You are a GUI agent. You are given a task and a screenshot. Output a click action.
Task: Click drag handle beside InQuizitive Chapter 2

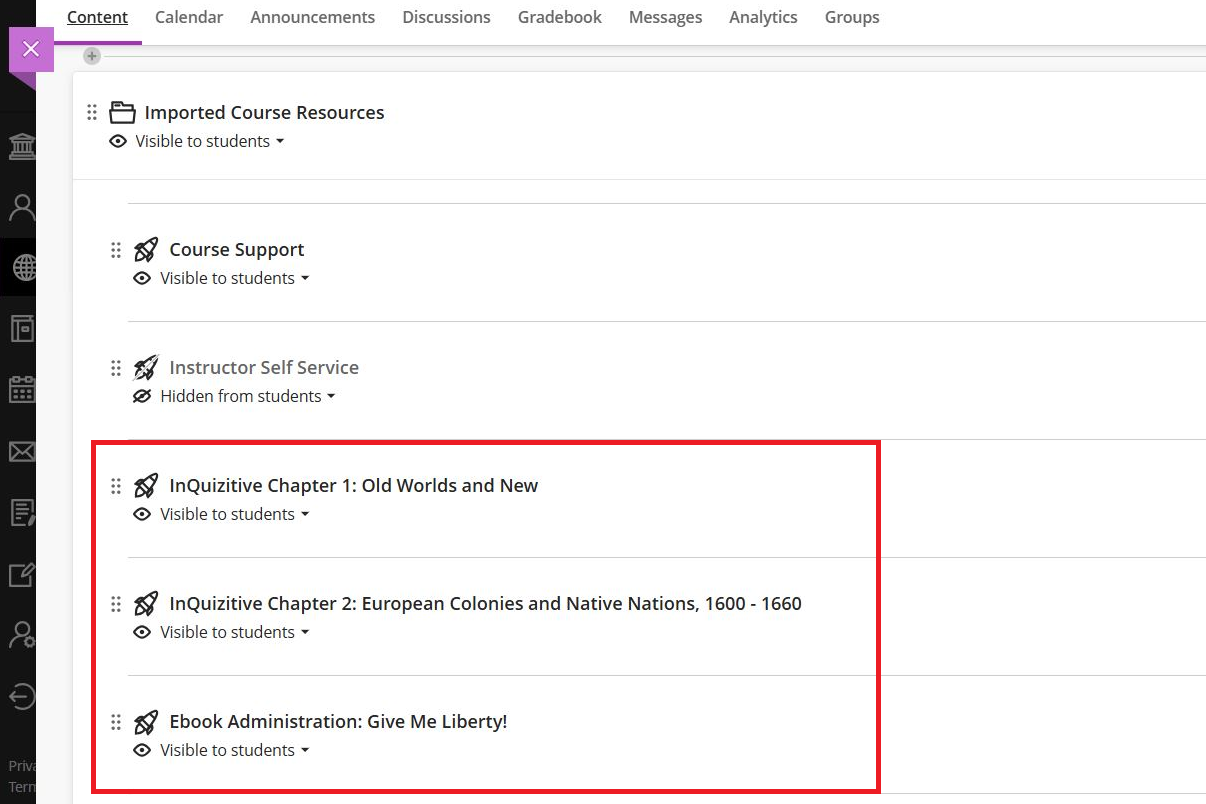(116, 604)
